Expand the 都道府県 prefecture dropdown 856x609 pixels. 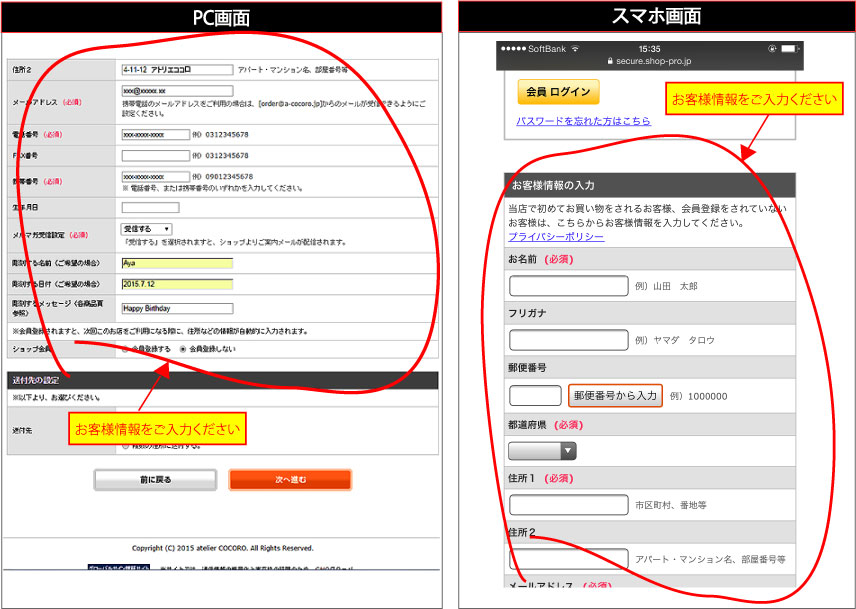click(x=542, y=451)
